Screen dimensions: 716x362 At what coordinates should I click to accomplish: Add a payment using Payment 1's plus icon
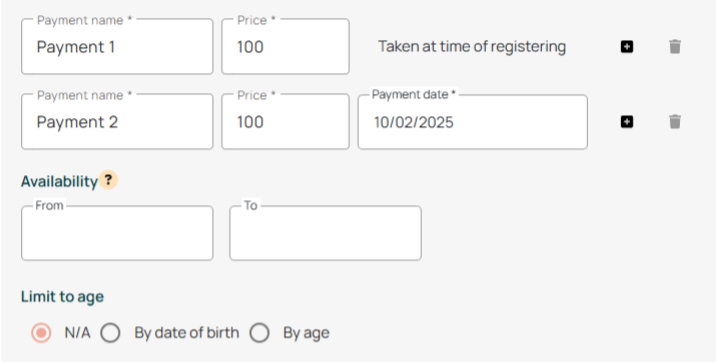pyautogui.click(x=626, y=47)
